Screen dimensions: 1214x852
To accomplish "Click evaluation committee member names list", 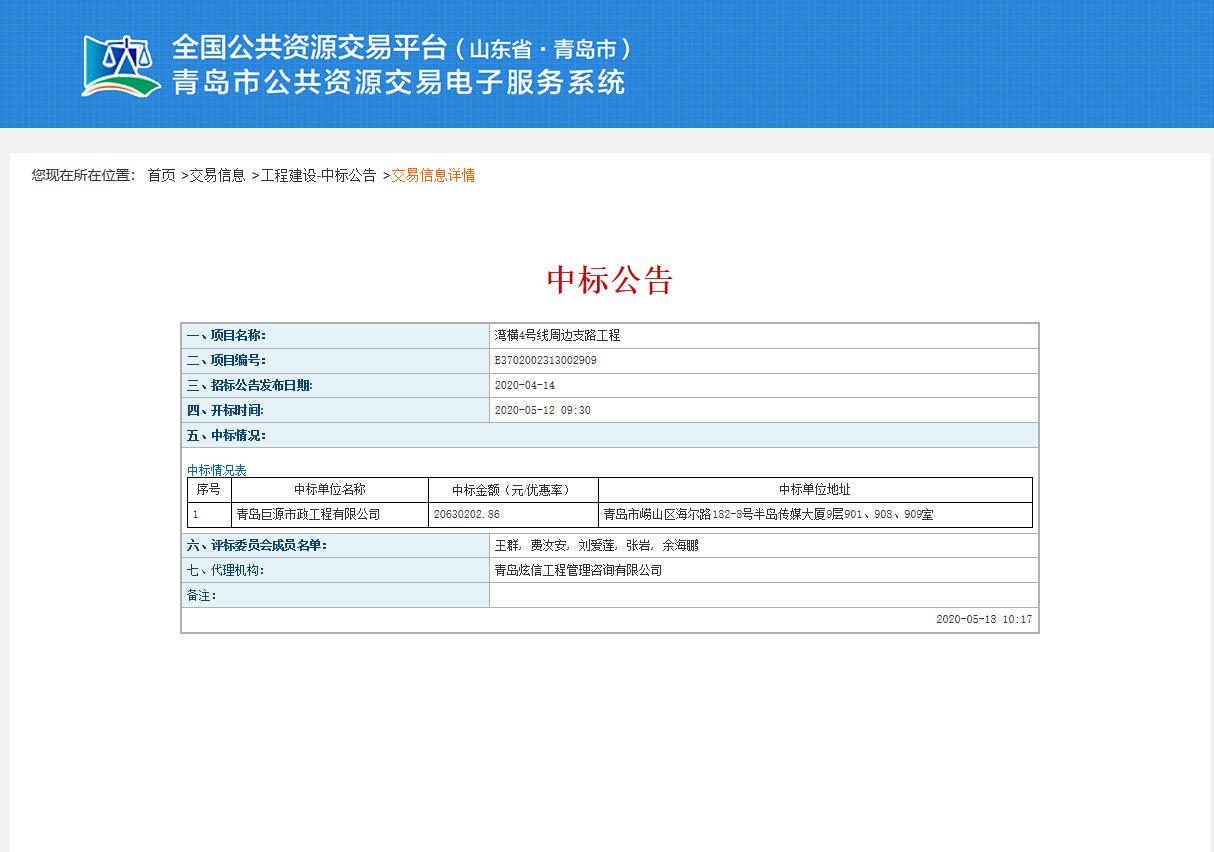I will tap(596, 546).
